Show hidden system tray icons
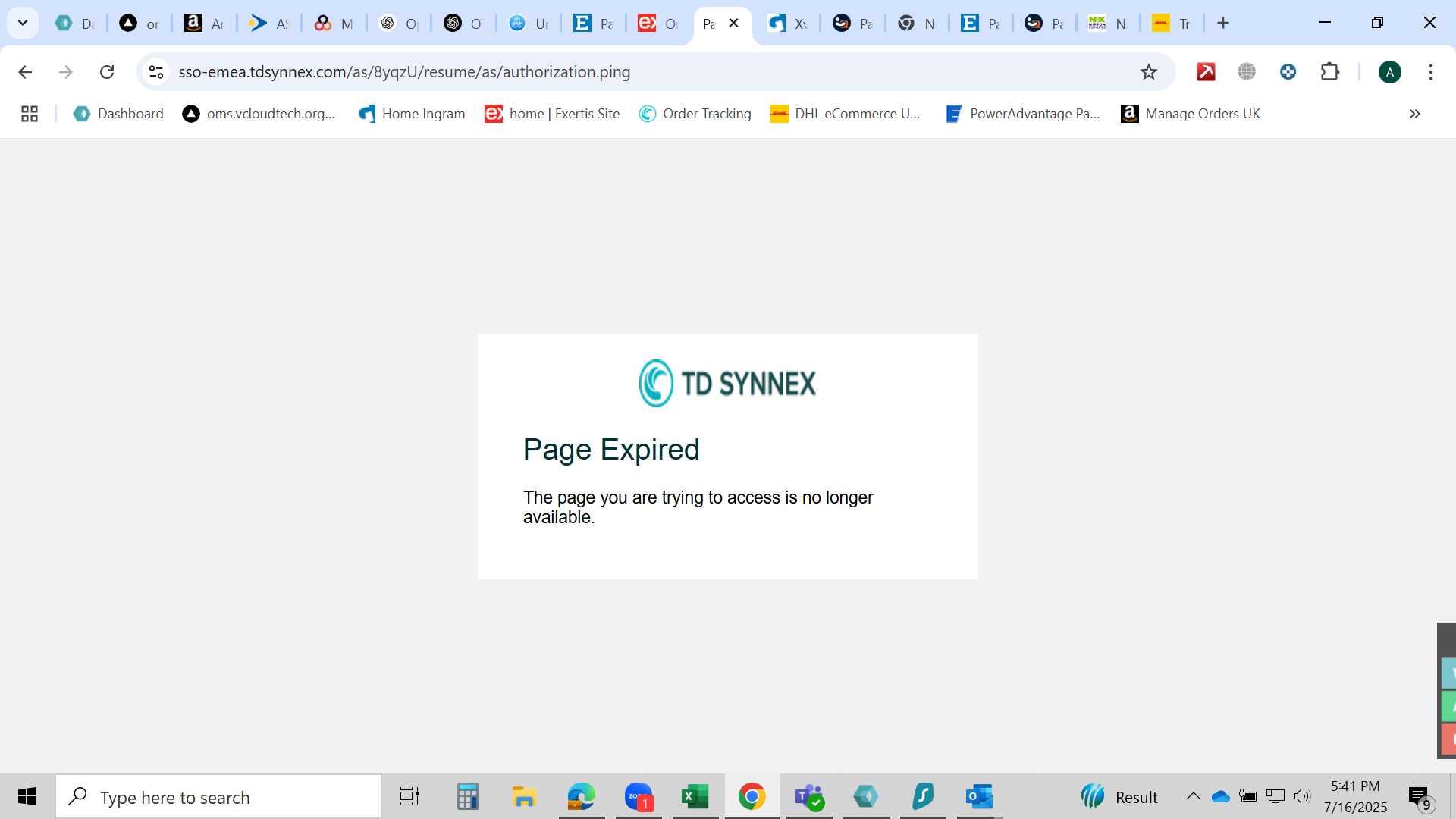This screenshot has height=819, width=1456. pyautogui.click(x=1193, y=796)
